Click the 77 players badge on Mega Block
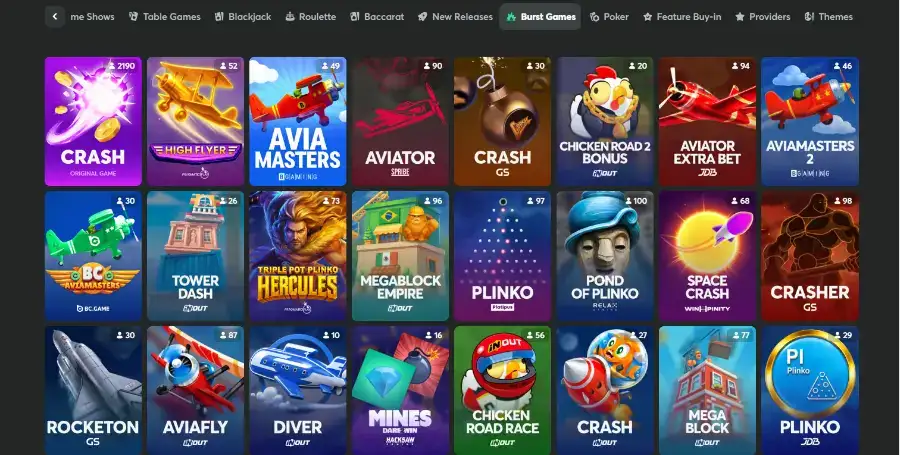 740,336
